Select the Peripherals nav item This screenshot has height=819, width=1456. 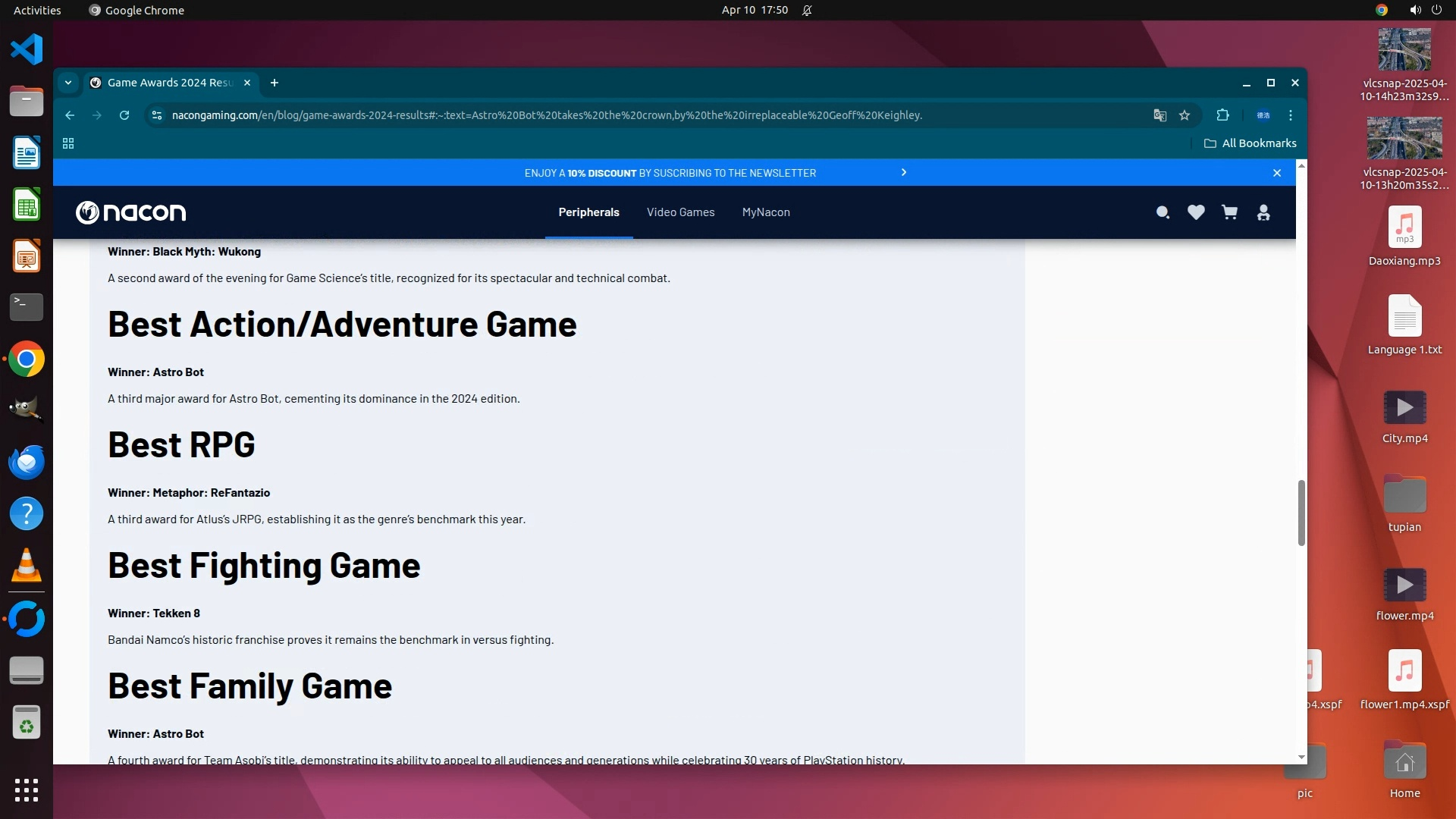588,213
